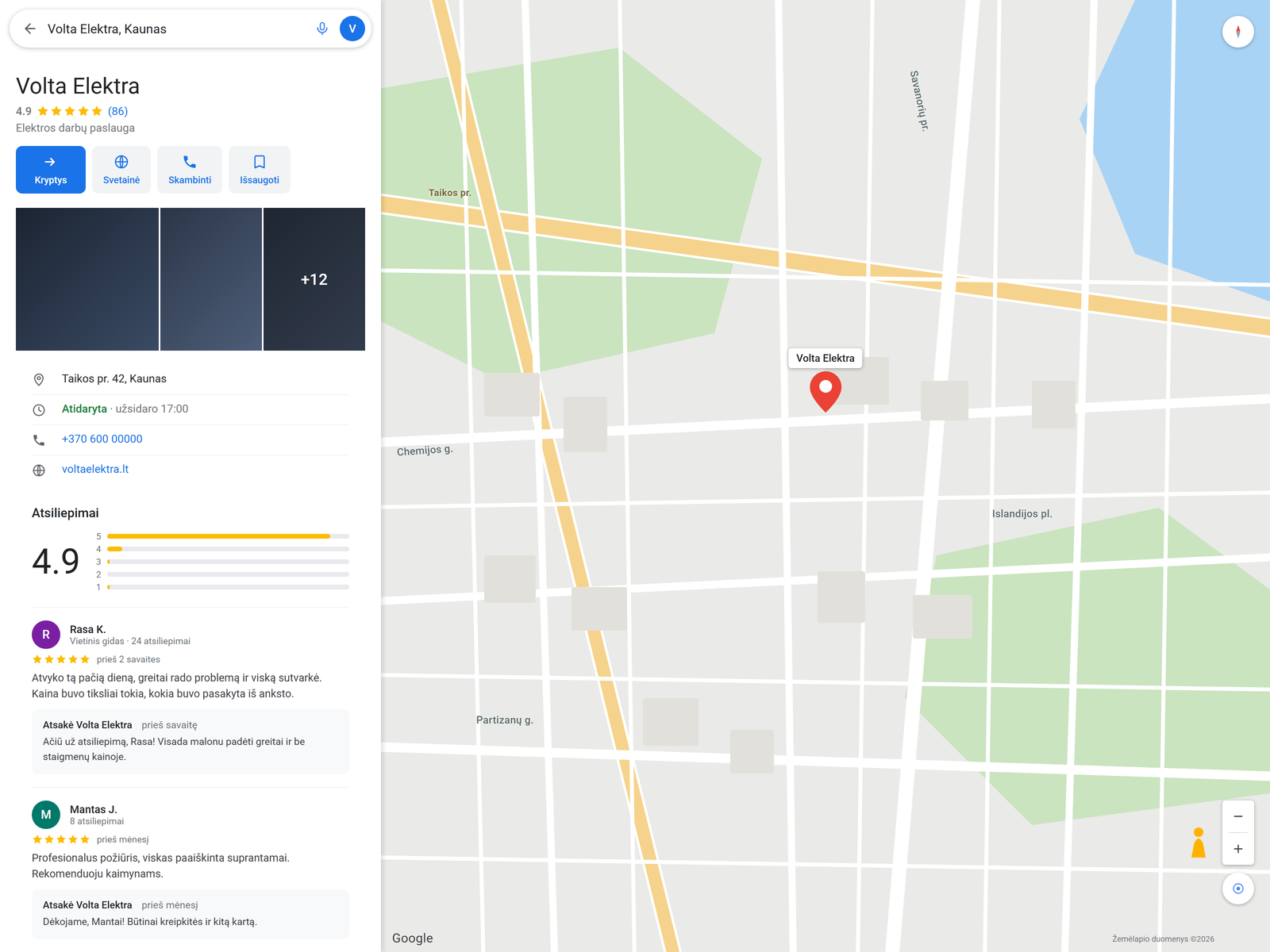The width and height of the screenshot is (1270, 952).
Task: Click Chemijos g. street label
Action: [x=425, y=450]
